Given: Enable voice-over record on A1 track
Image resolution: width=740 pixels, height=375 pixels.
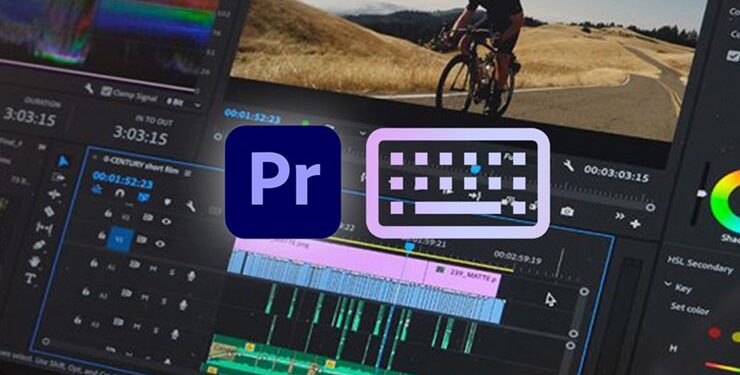Looking at the screenshot, I should tap(191, 275).
